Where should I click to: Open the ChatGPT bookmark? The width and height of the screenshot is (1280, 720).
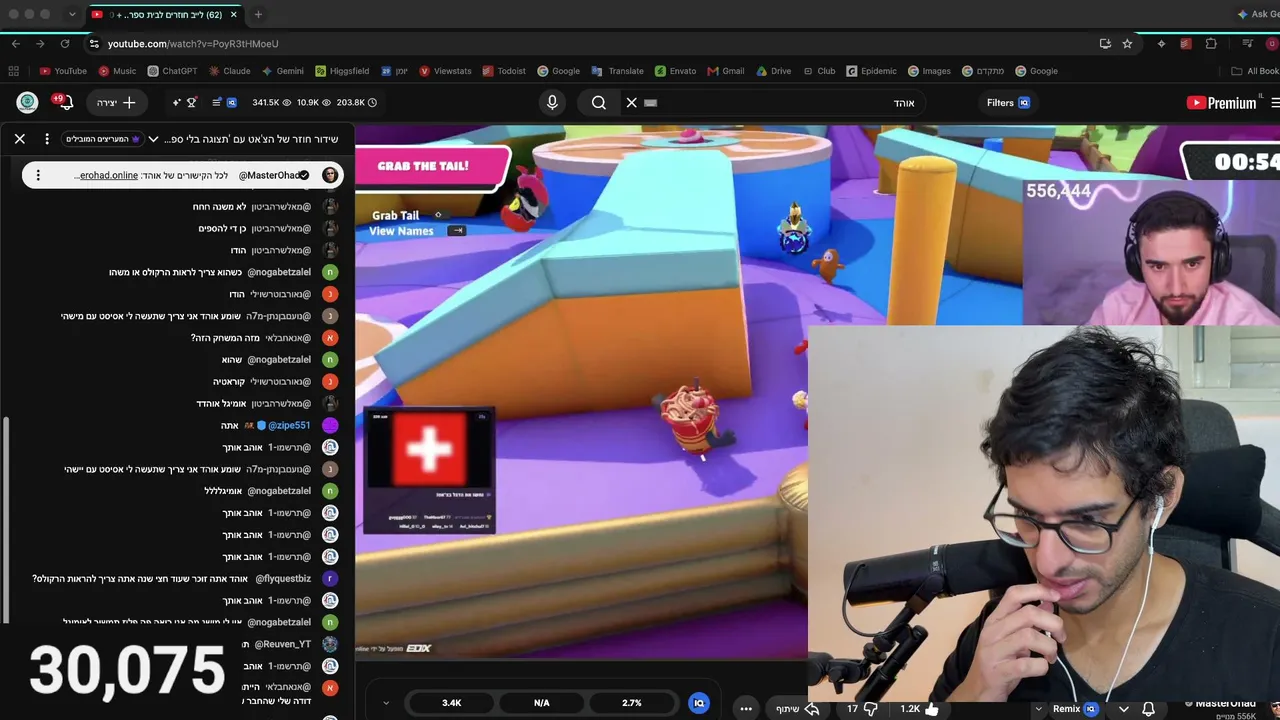(172, 71)
